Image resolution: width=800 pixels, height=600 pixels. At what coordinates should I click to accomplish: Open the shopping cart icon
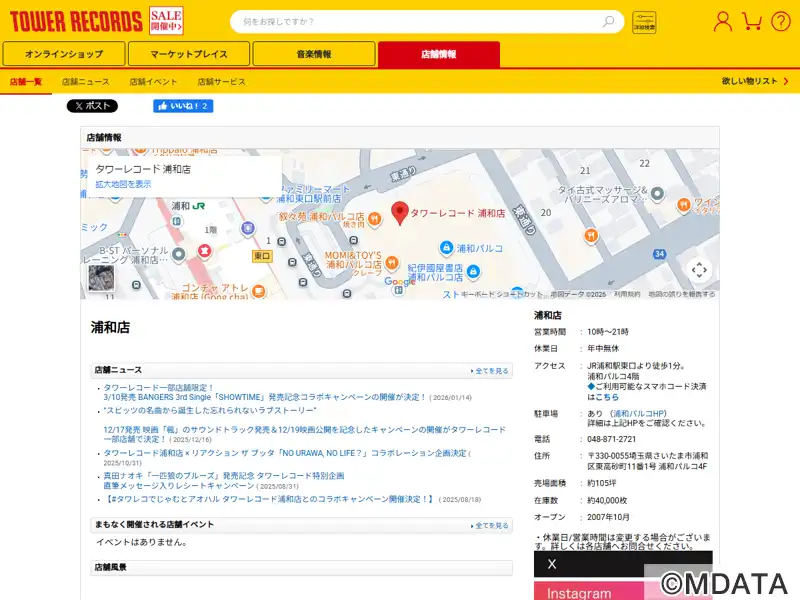pos(753,21)
